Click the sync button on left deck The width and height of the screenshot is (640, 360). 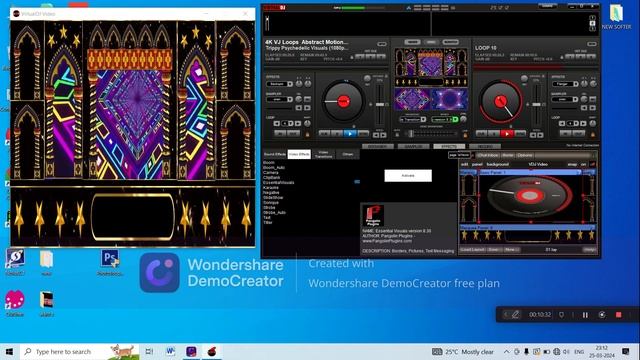coord(362,133)
